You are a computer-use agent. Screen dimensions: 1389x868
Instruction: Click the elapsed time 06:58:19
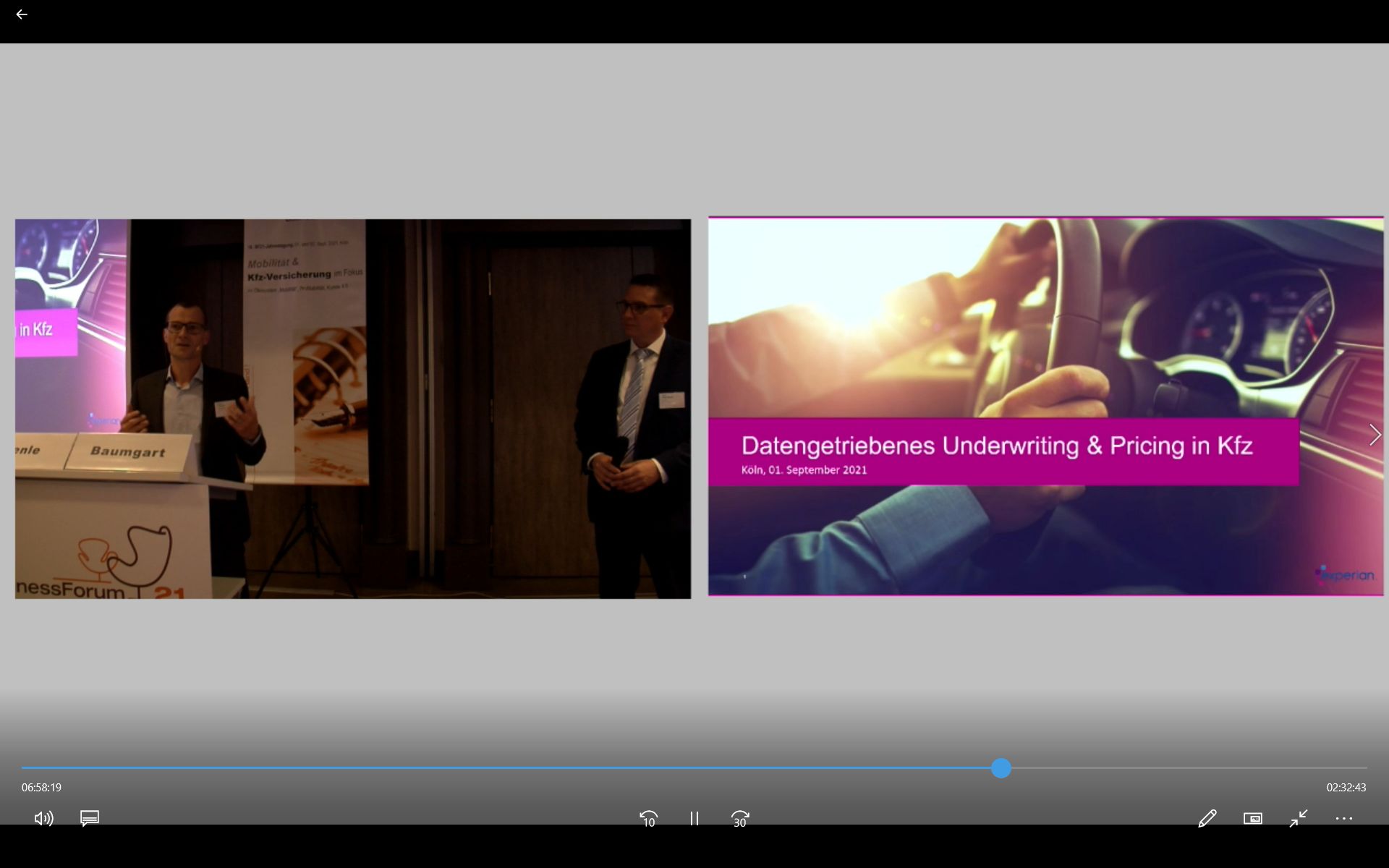click(41, 788)
